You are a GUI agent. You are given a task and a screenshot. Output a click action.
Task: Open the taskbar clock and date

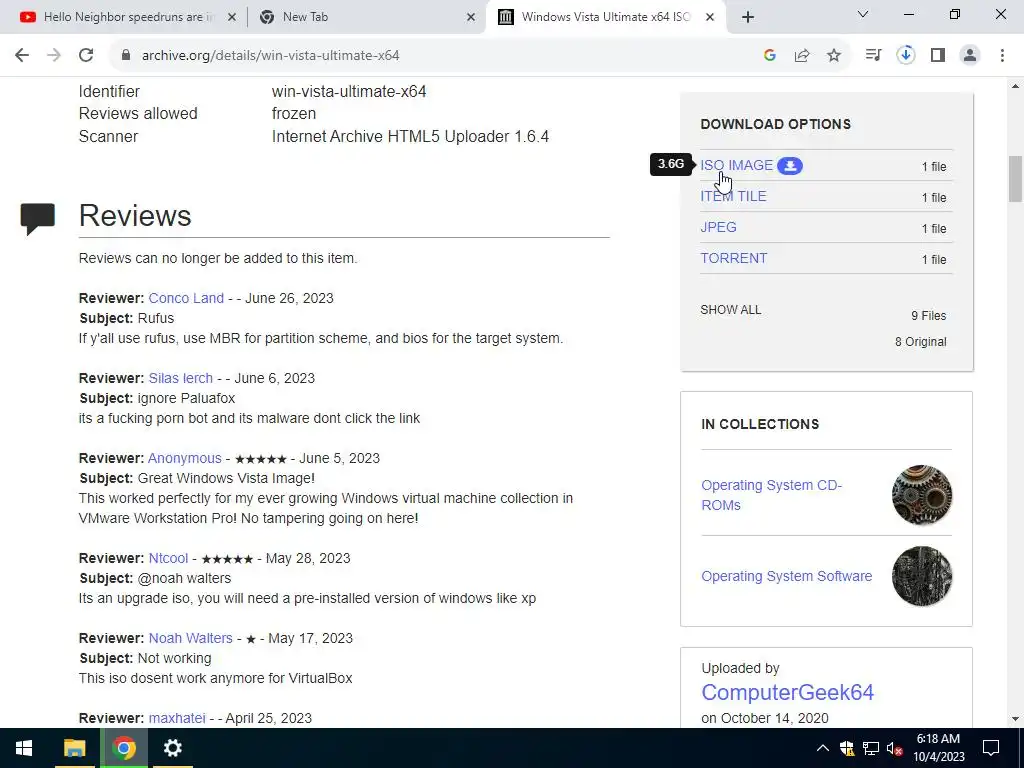coord(938,748)
